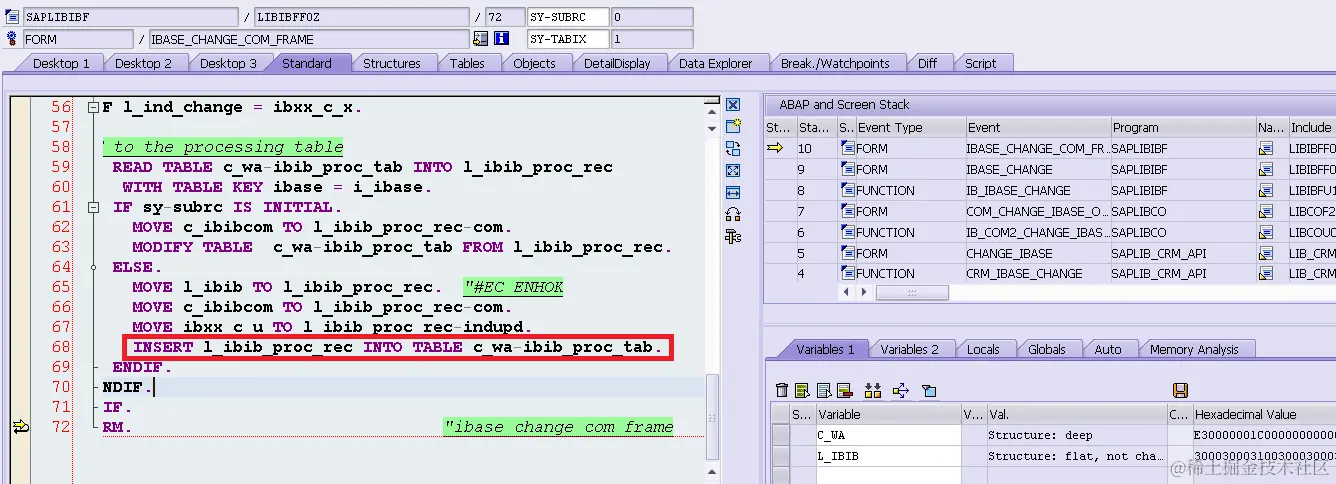
Task: Open the Break./Watchpoints tab
Action: click(x=835, y=63)
